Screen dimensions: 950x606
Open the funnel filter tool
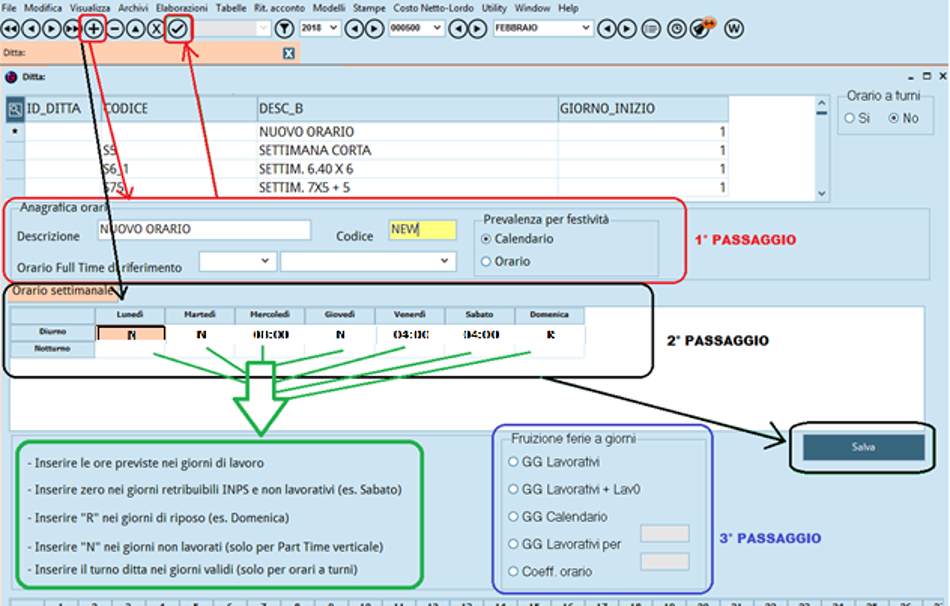pos(284,28)
